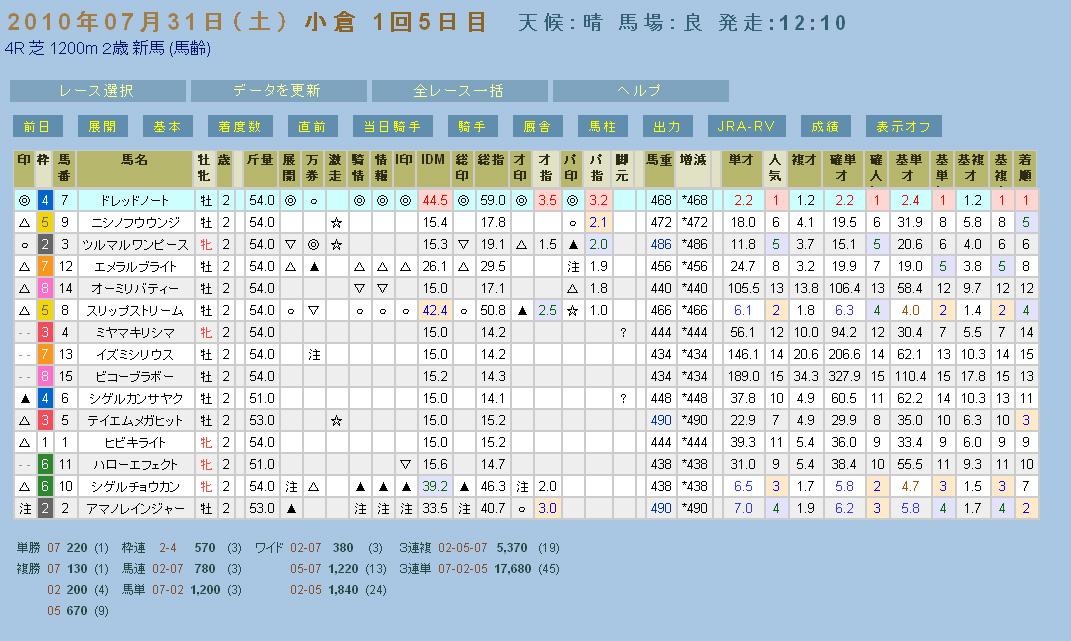Switch to the 基本 tab
This screenshot has height=641, width=1071.
tap(167, 126)
